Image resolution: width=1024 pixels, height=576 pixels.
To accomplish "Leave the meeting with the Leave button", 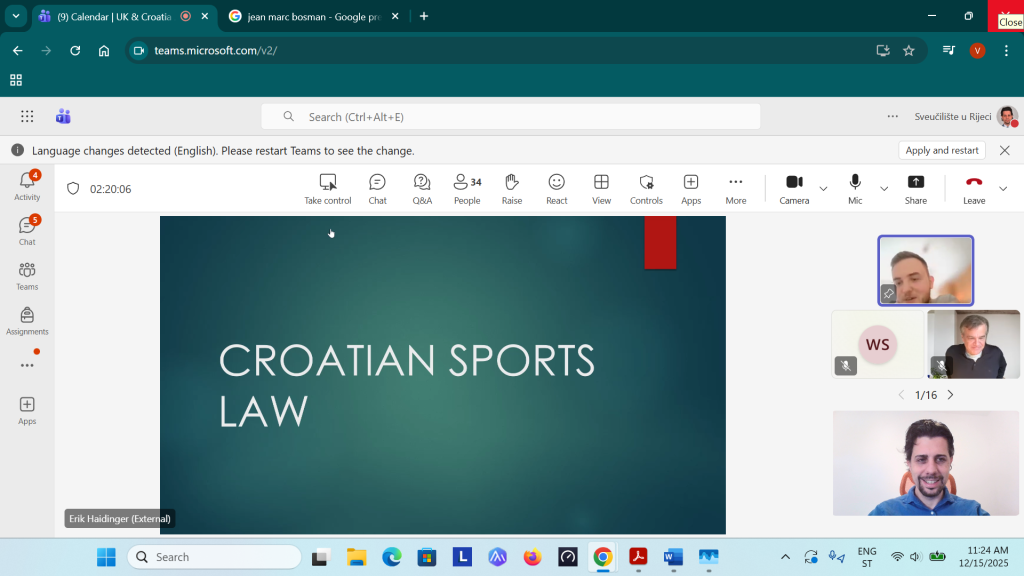I will pyautogui.click(x=973, y=187).
